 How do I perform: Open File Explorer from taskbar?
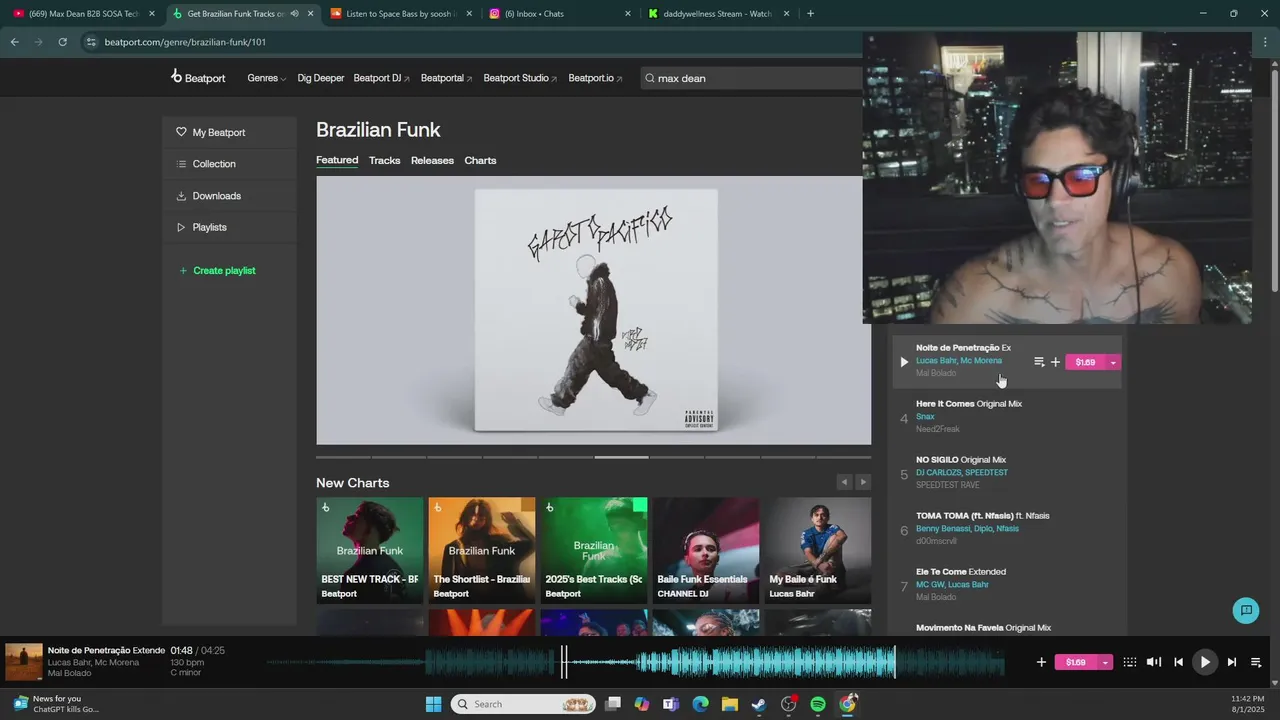[730, 704]
